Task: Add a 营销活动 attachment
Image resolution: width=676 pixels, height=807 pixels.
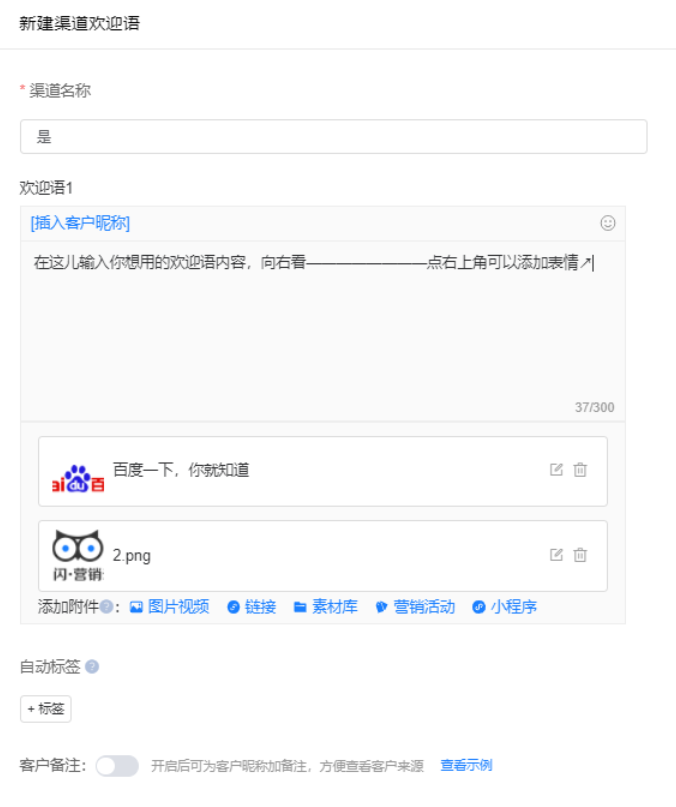Action: pyautogui.click(x=415, y=607)
